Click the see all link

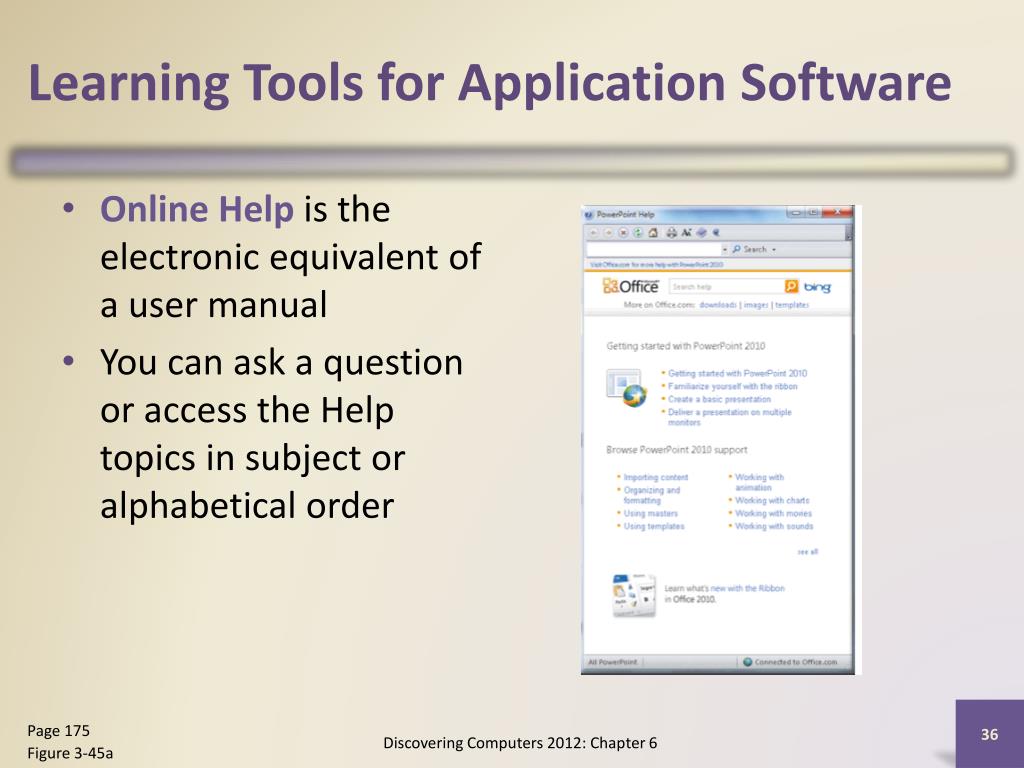808,552
